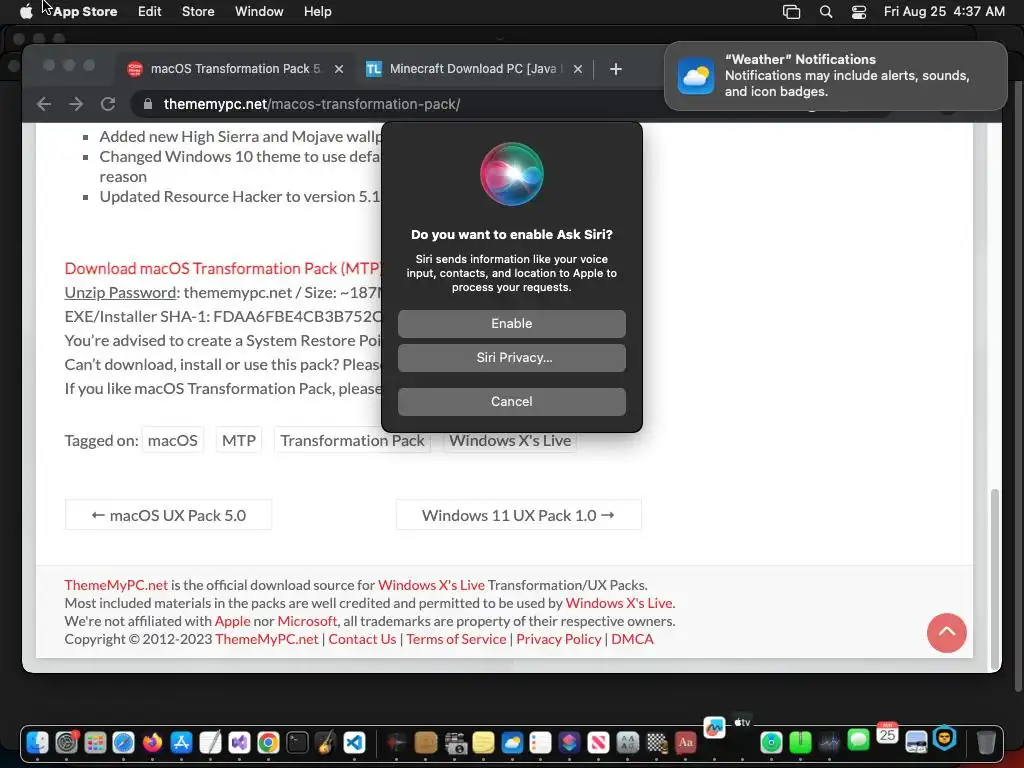Screen dimensions: 1024x768
Task: Open Terms of Service link
Action: [456, 639]
